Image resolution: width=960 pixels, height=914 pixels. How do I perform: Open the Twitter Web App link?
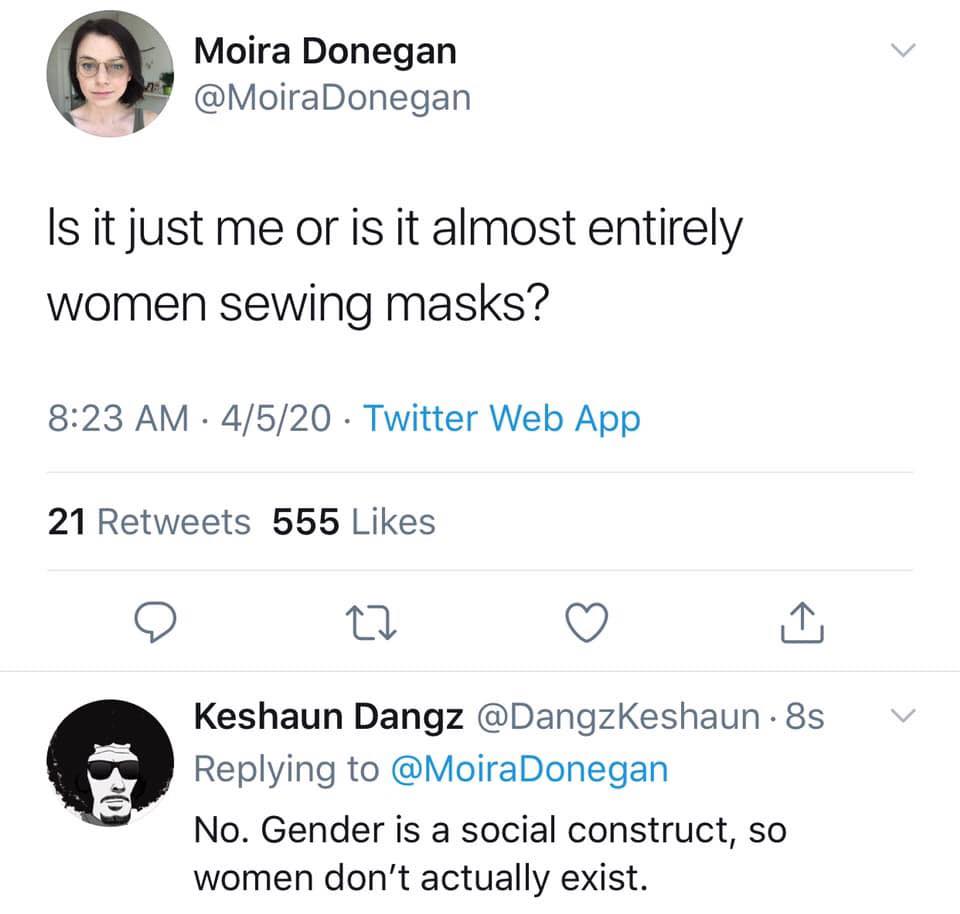tap(502, 419)
